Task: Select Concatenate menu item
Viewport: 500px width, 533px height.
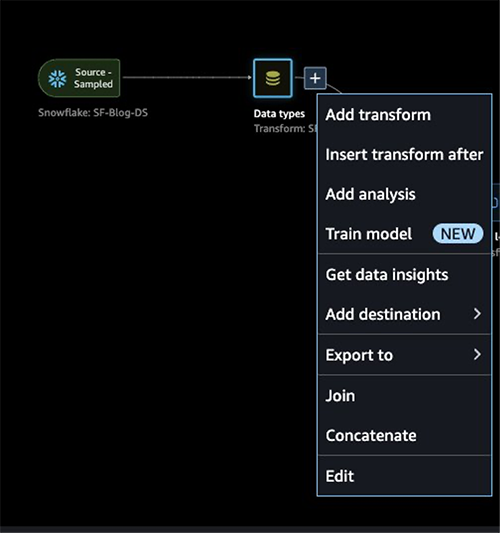Action: [x=404, y=435]
